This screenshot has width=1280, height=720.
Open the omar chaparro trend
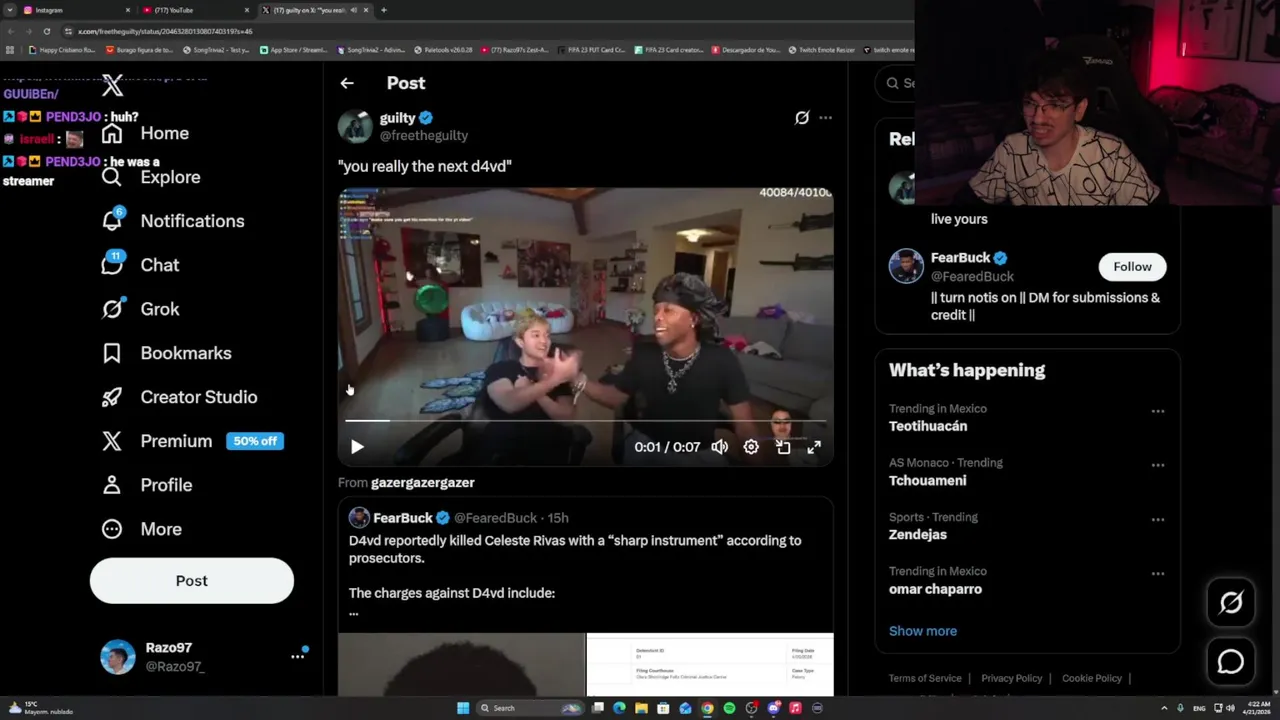point(935,589)
